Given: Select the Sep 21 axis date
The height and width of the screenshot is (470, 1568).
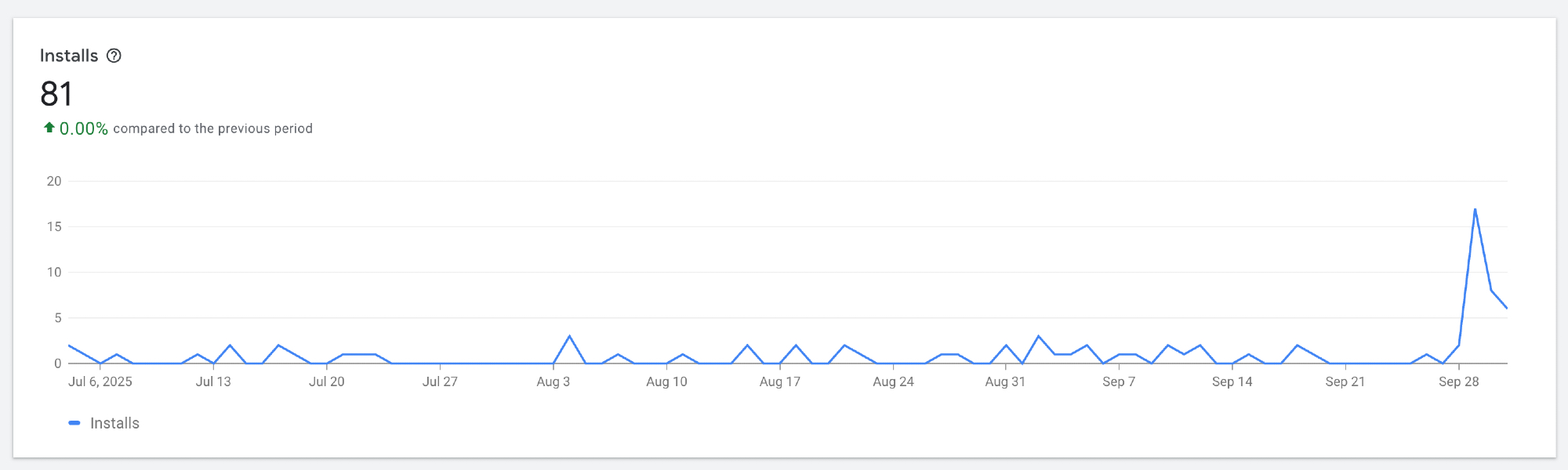Looking at the screenshot, I should (x=1345, y=381).
